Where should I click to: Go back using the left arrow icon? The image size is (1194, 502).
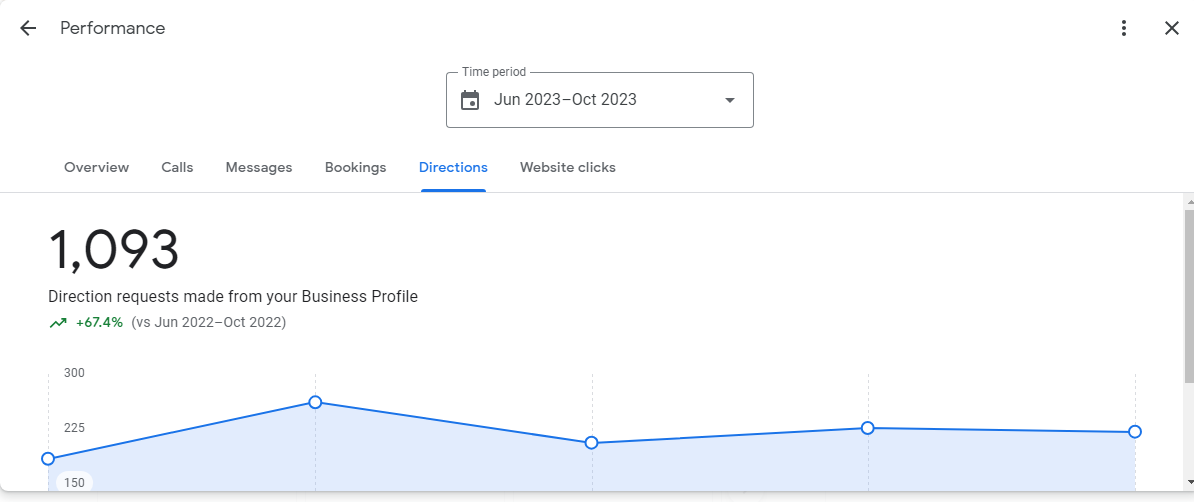(28, 28)
